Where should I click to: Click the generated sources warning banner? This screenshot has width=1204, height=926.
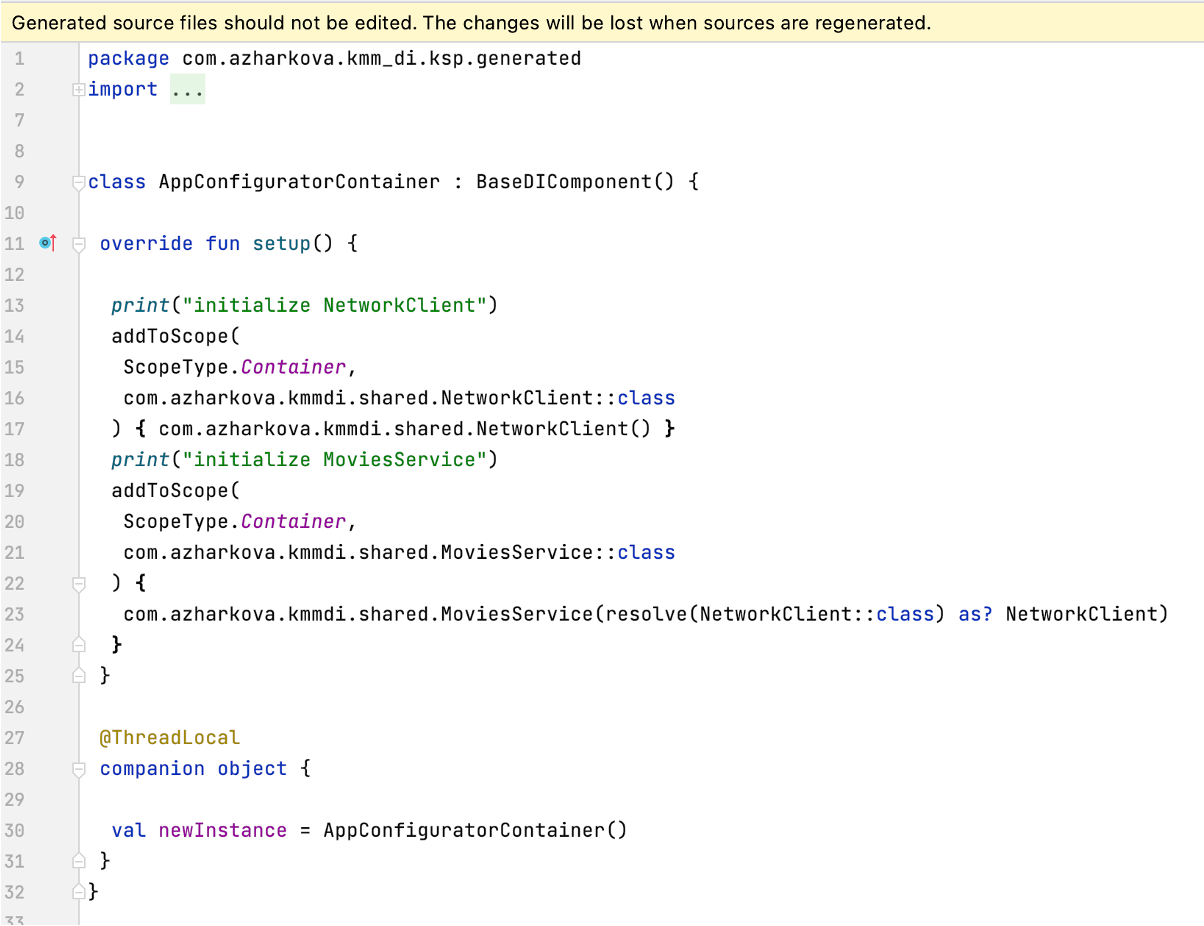[x=470, y=22]
